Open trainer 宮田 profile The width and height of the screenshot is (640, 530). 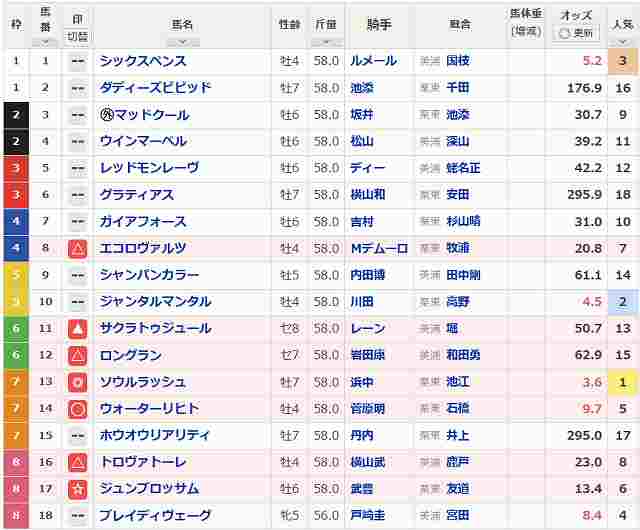click(x=458, y=515)
